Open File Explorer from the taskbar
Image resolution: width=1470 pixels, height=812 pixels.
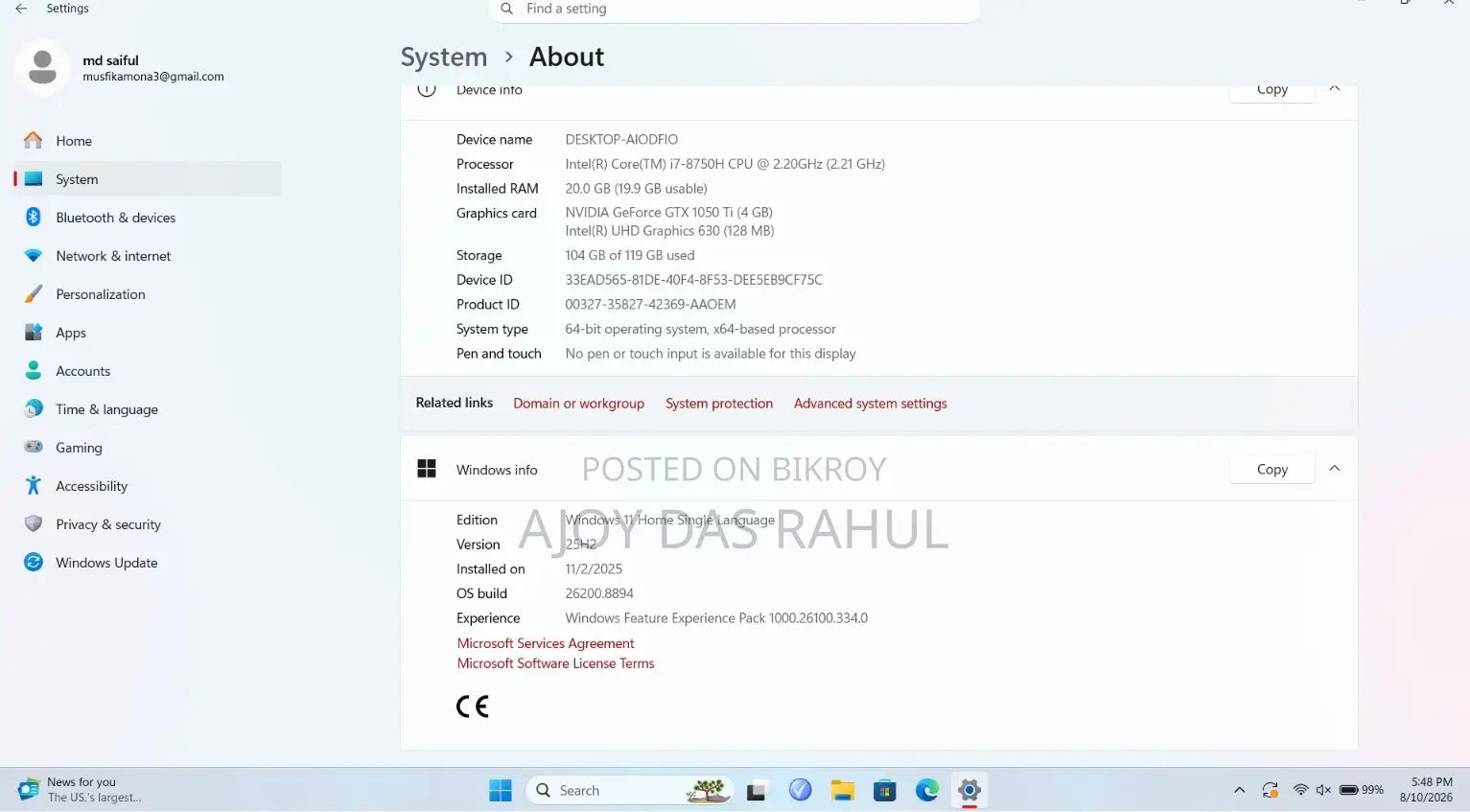pos(843,790)
